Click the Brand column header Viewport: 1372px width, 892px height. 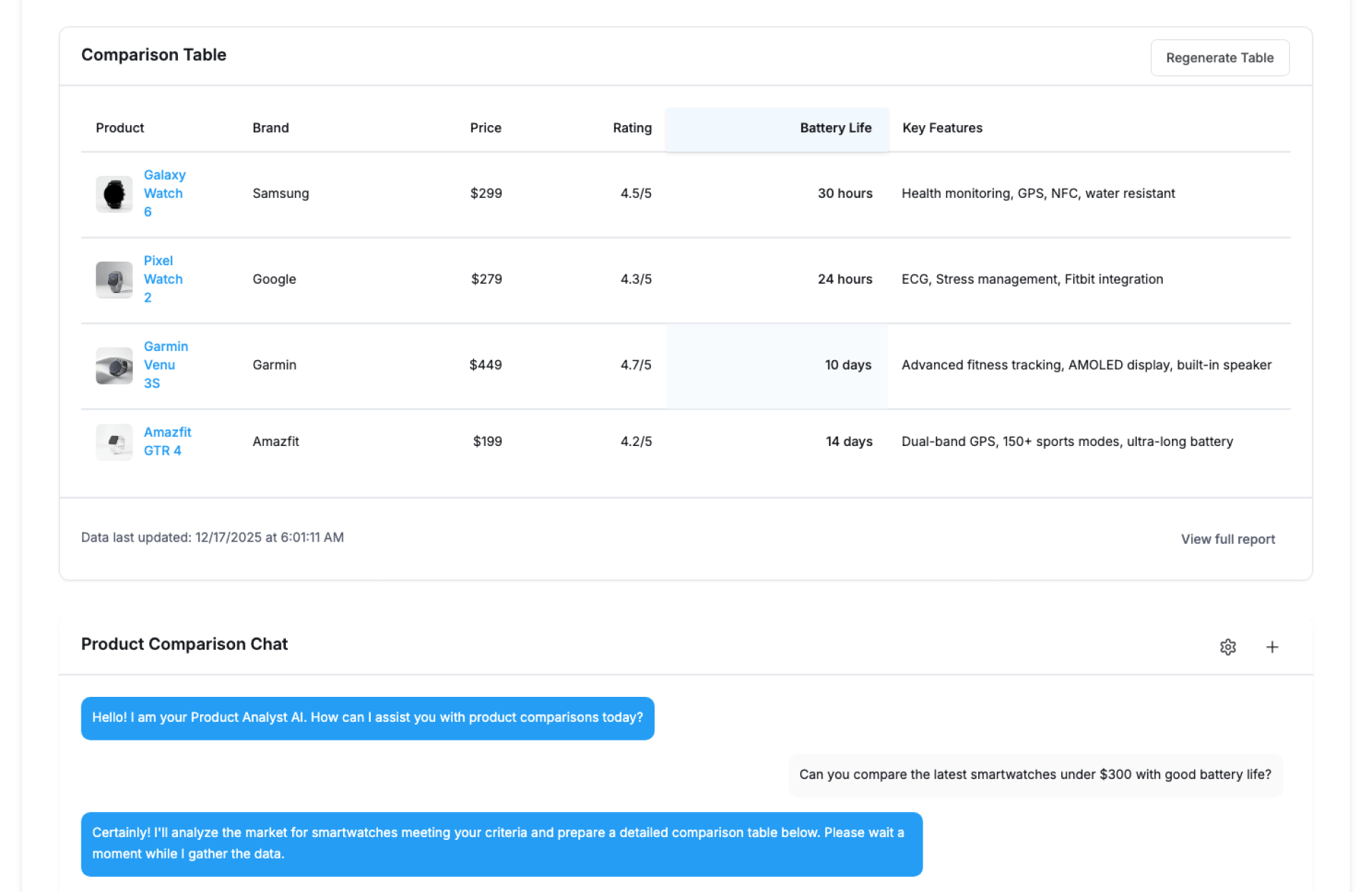click(270, 128)
